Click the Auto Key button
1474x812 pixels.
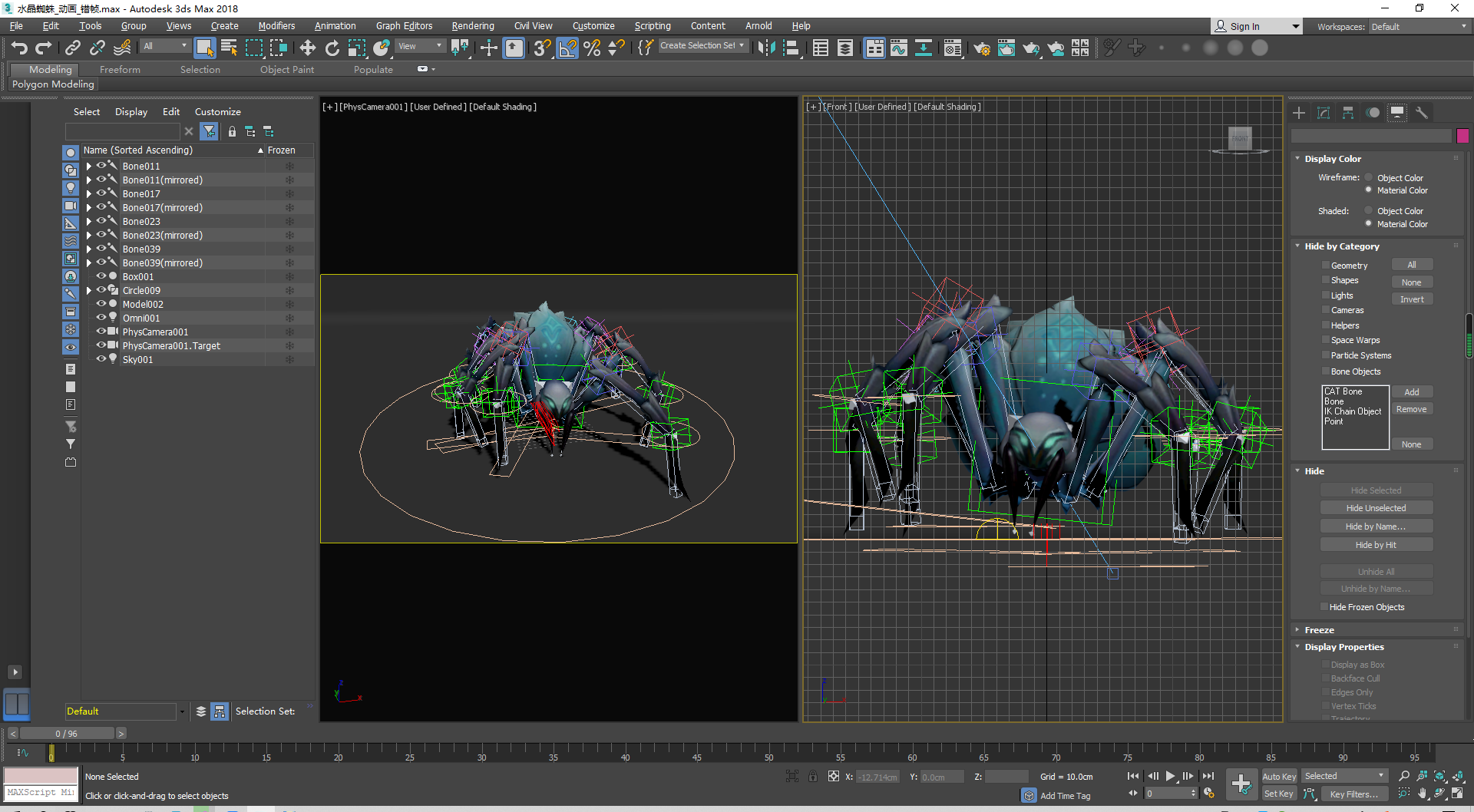click(1278, 777)
